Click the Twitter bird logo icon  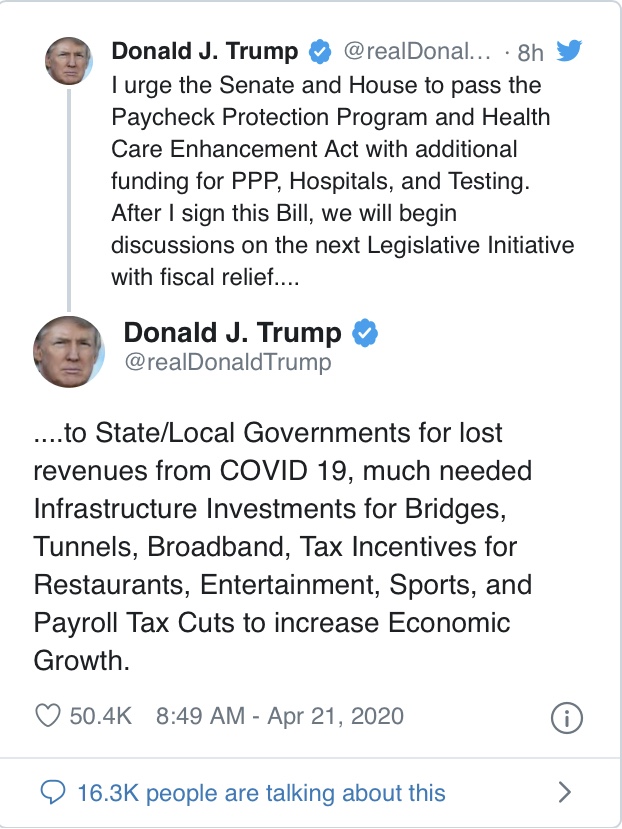pyautogui.click(x=568, y=51)
